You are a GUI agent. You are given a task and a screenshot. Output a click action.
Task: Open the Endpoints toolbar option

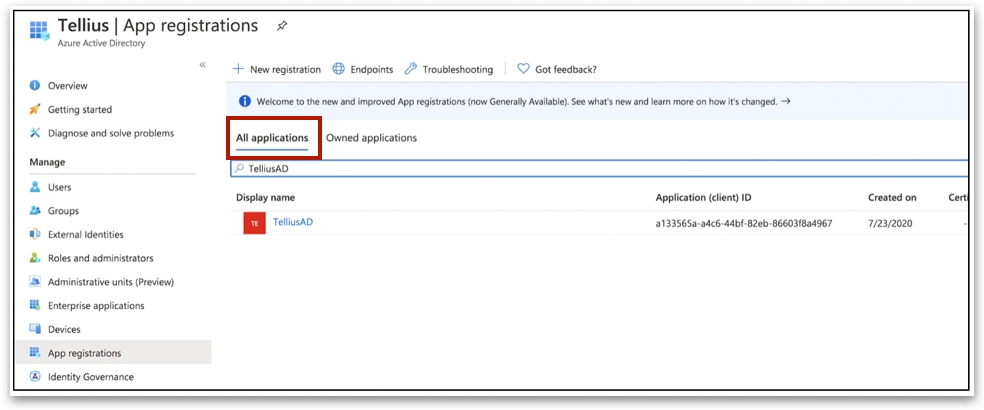pos(363,70)
